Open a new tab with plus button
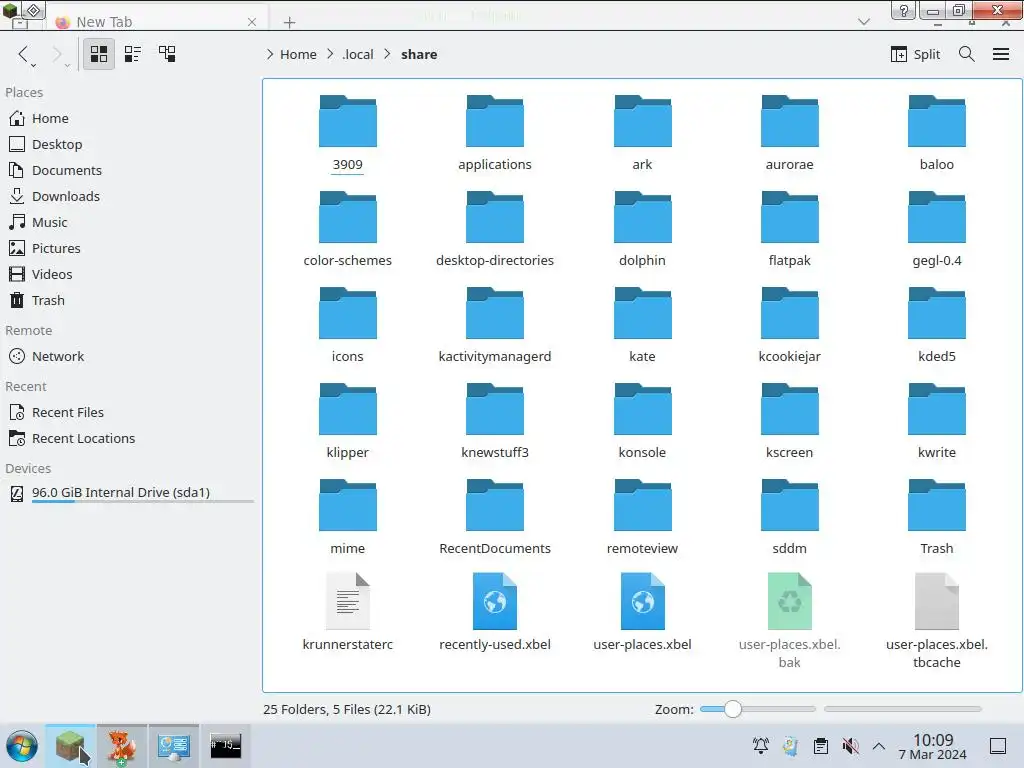 [x=289, y=23]
